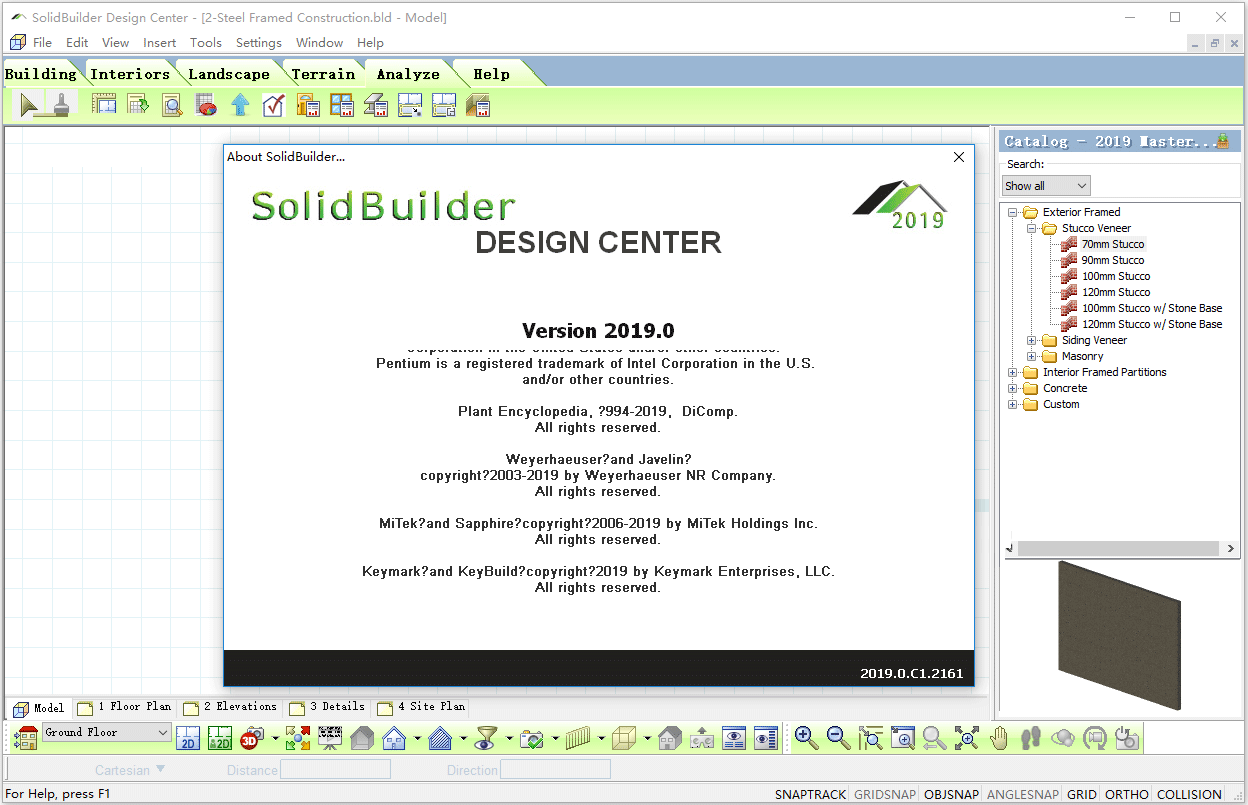Click the zoom out magnifier

838,738
